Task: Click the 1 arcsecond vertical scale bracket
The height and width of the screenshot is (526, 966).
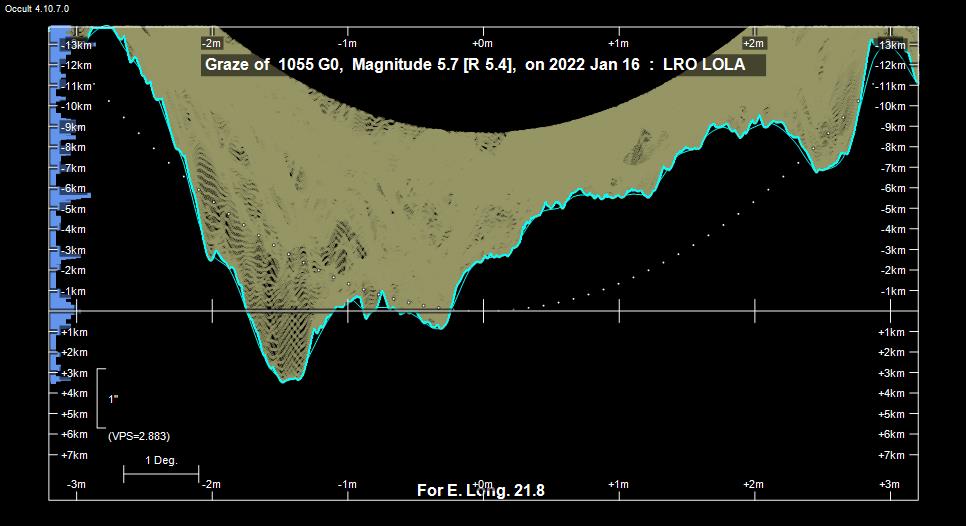Action: 100,398
